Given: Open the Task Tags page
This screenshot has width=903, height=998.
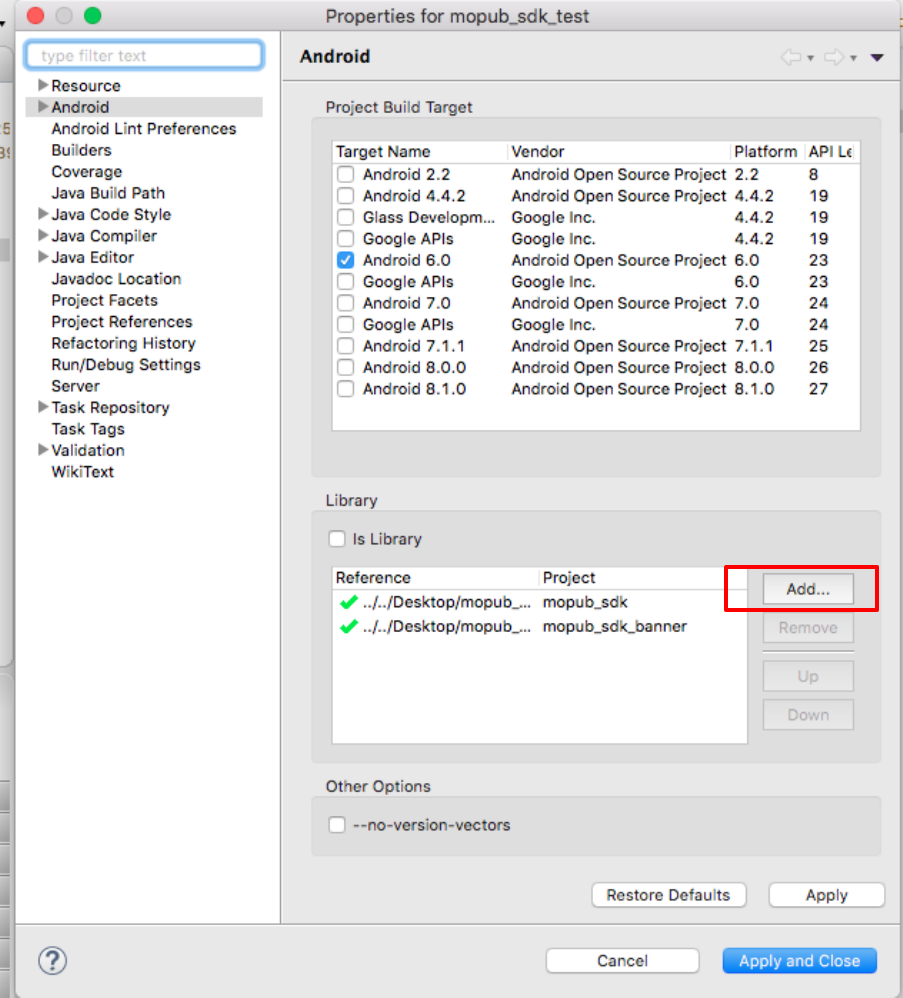Looking at the screenshot, I should (x=88, y=429).
